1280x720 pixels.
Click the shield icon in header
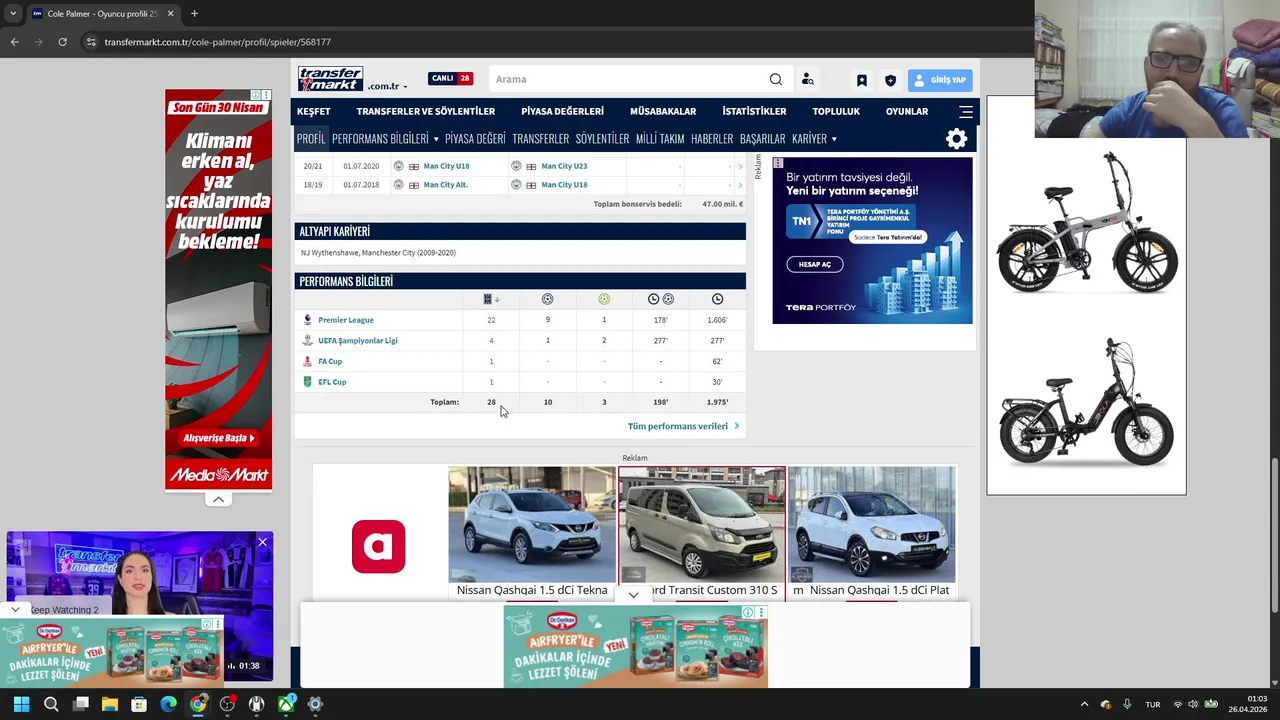(x=890, y=80)
